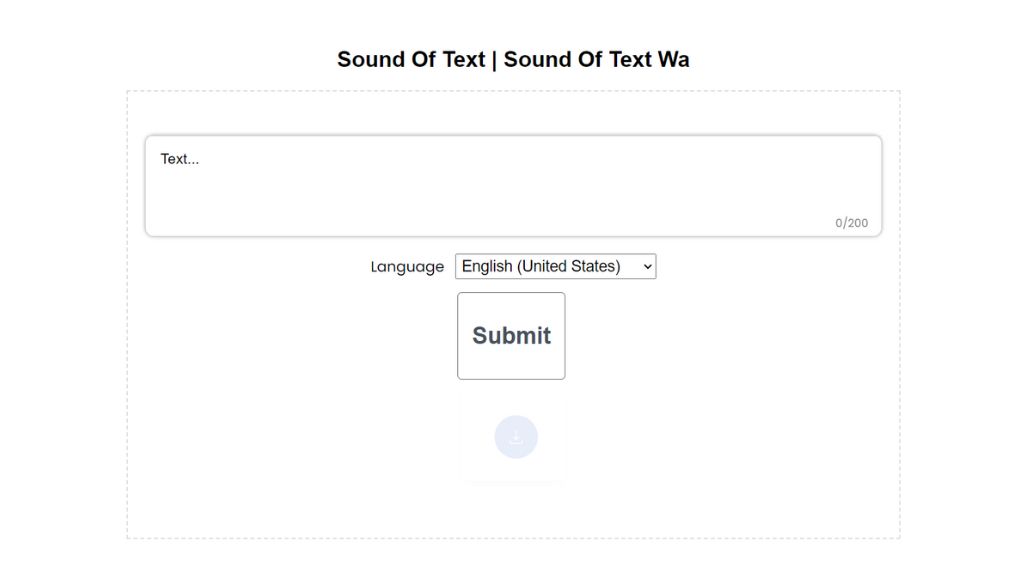Image resolution: width=1024 pixels, height=576 pixels.
Task: Select the "Sound Of Text Wa" title text
Action: click(x=596, y=59)
